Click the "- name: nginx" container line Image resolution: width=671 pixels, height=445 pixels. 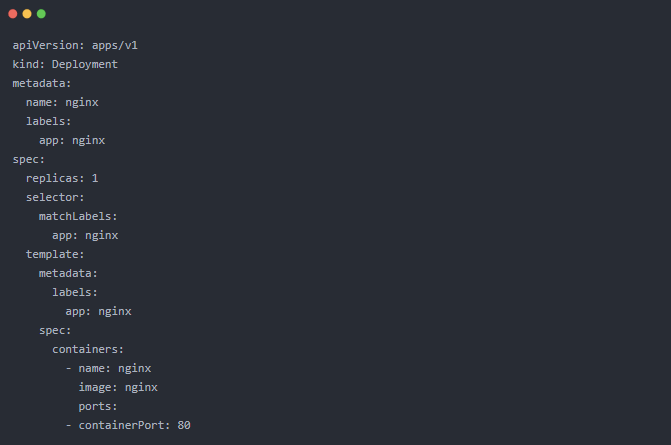[108, 368]
